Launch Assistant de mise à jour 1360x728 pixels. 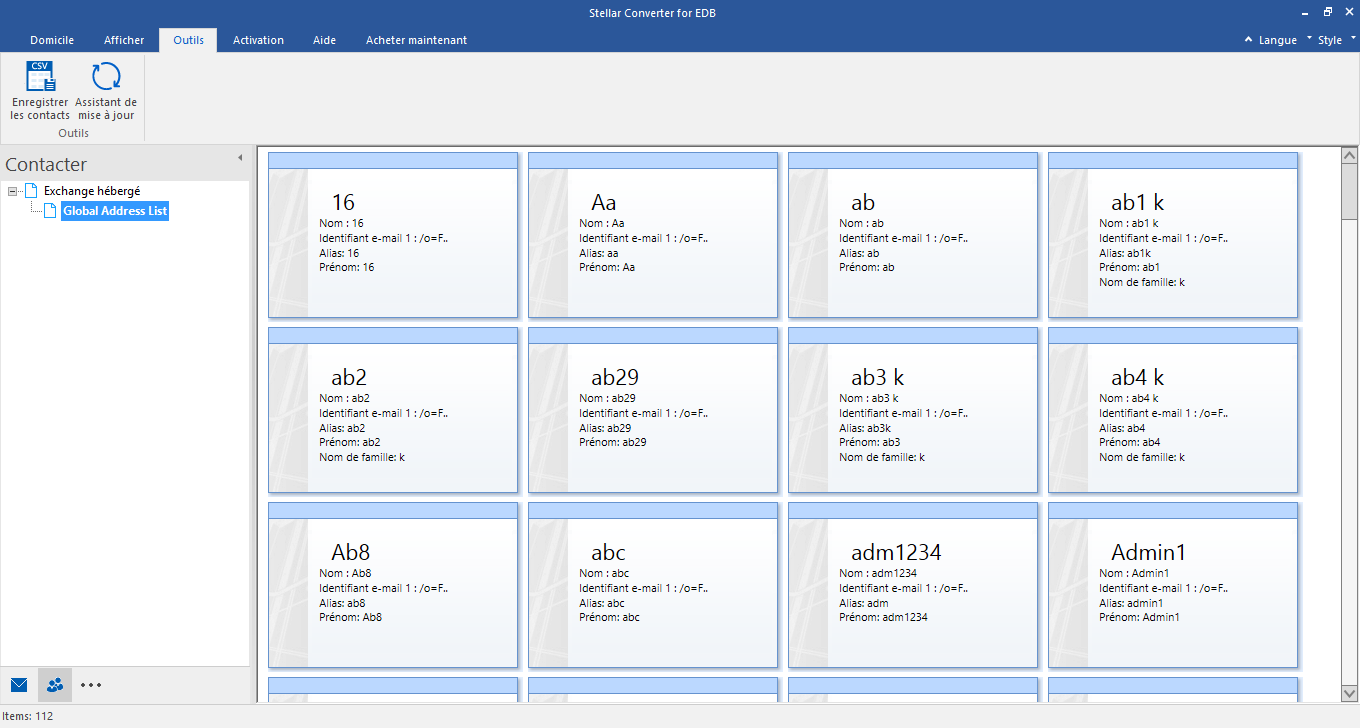[106, 91]
